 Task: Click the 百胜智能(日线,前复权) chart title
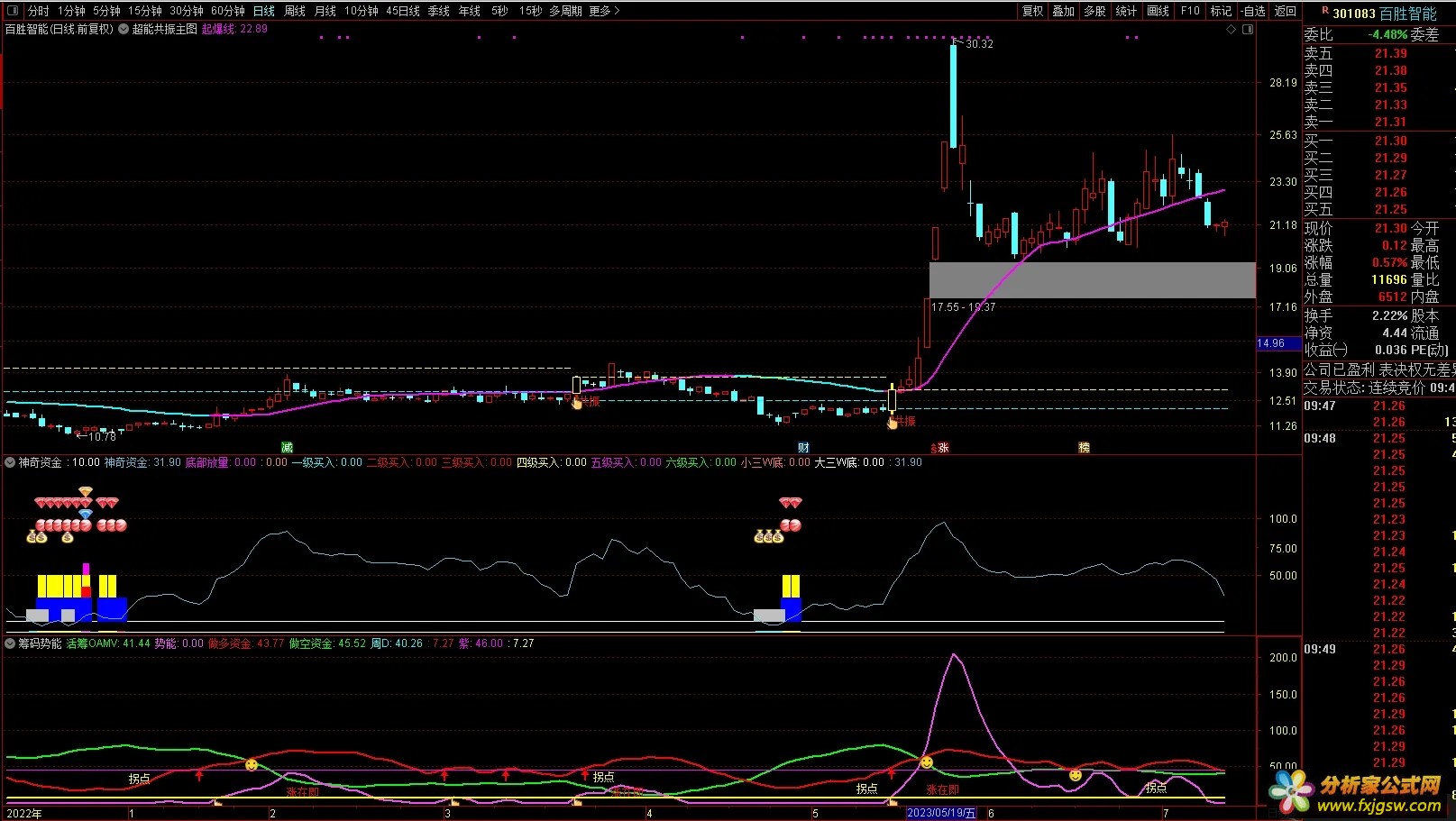coord(60,29)
